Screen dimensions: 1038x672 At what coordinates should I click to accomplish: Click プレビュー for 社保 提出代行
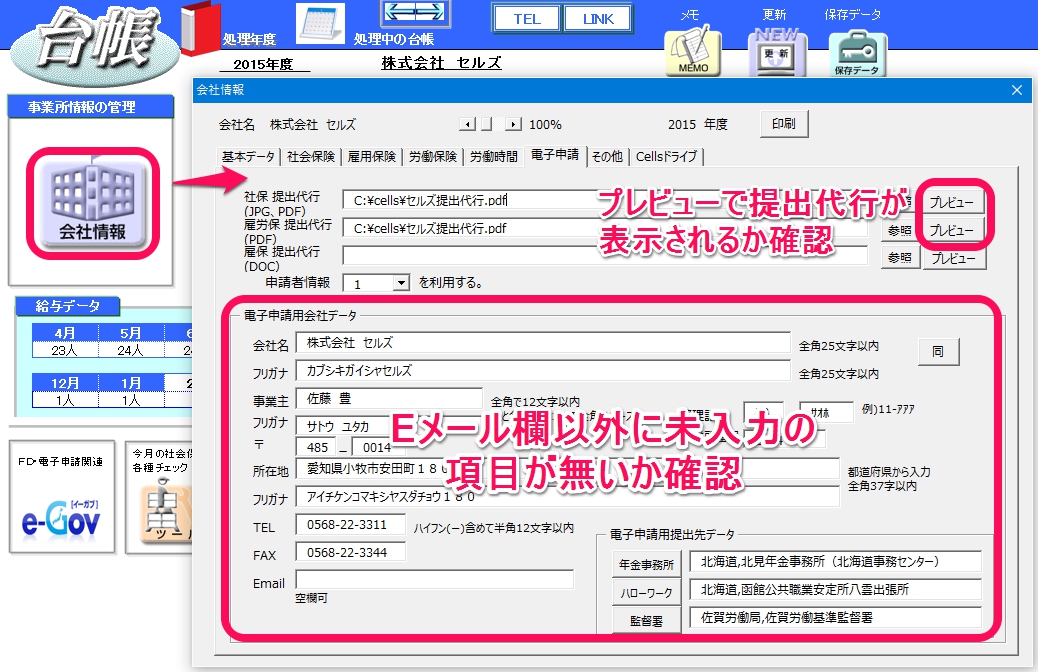[951, 202]
